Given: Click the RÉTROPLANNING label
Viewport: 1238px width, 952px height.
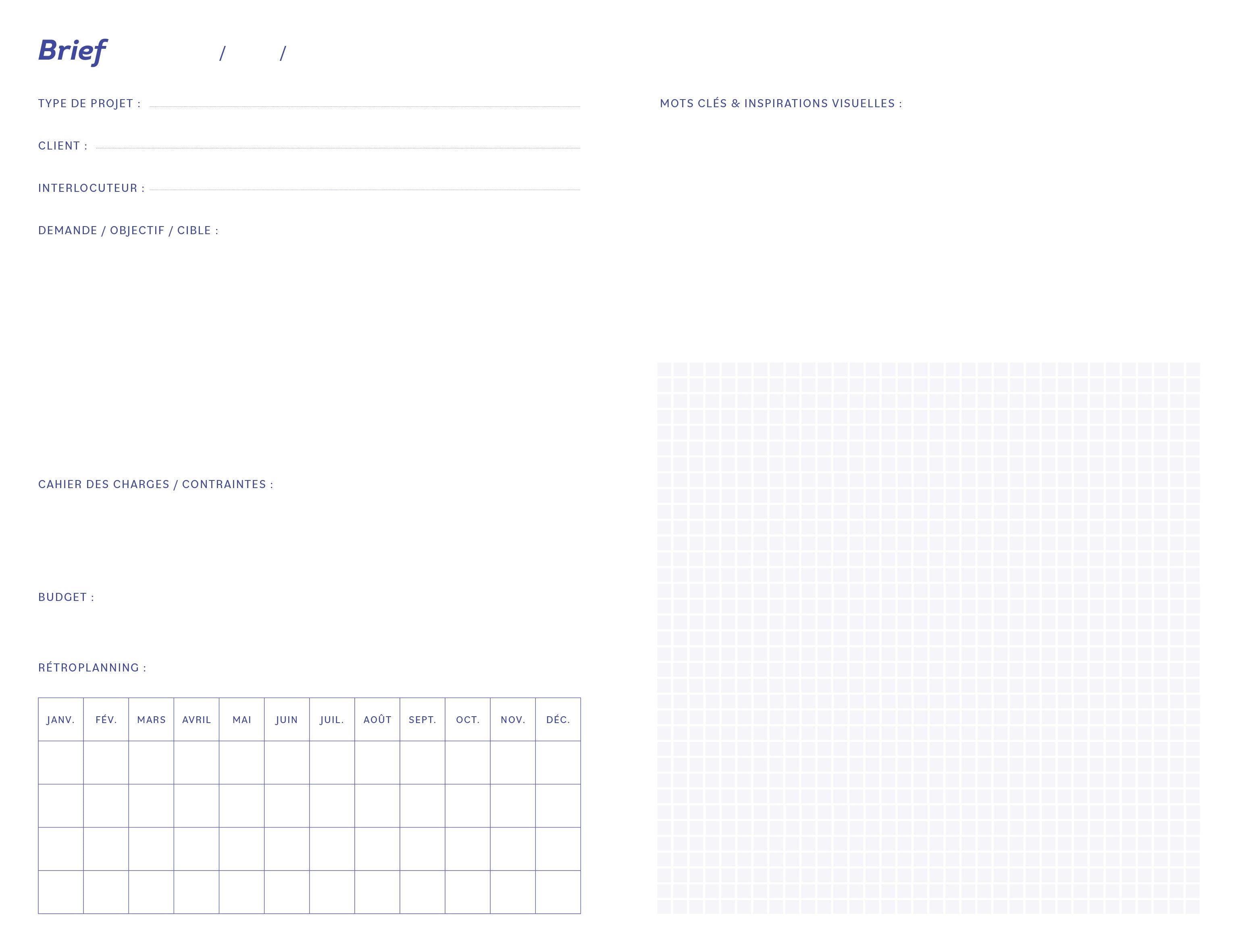Looking at the screenshot, I should (92, 668).
